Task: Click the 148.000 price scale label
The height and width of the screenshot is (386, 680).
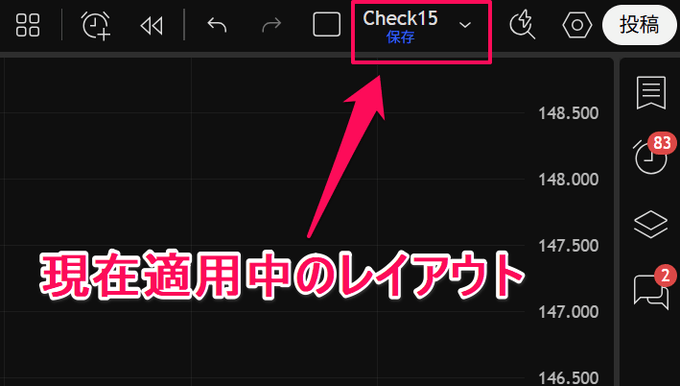Action: [x=568, y=179]
